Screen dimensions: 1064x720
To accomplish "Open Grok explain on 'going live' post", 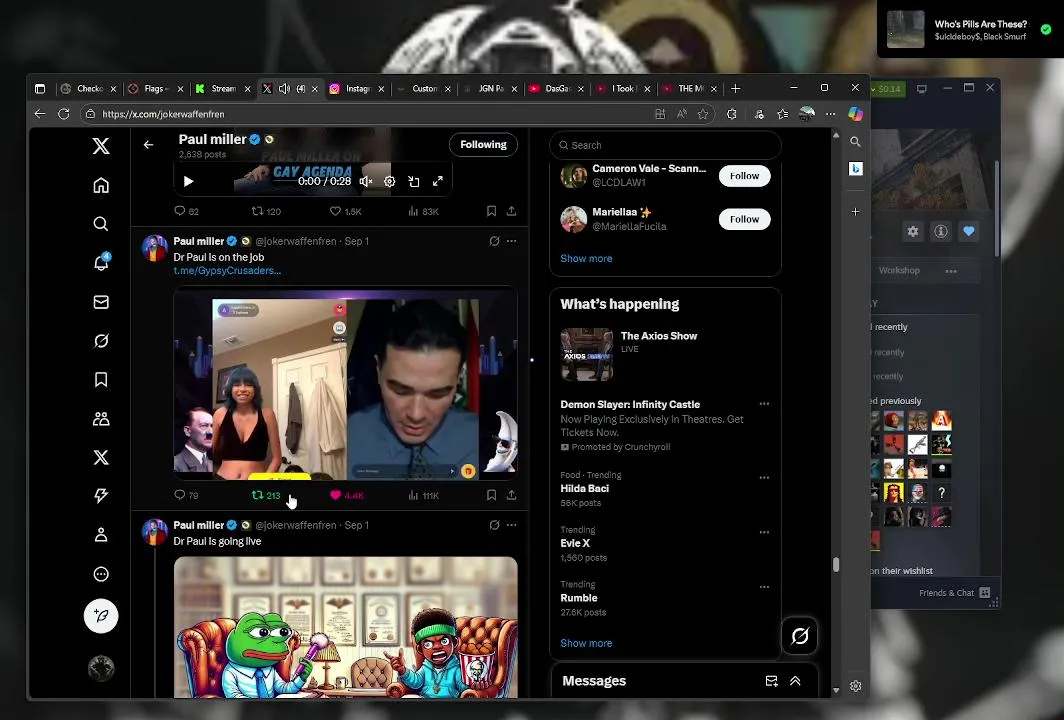I will [x=495, y=525].
